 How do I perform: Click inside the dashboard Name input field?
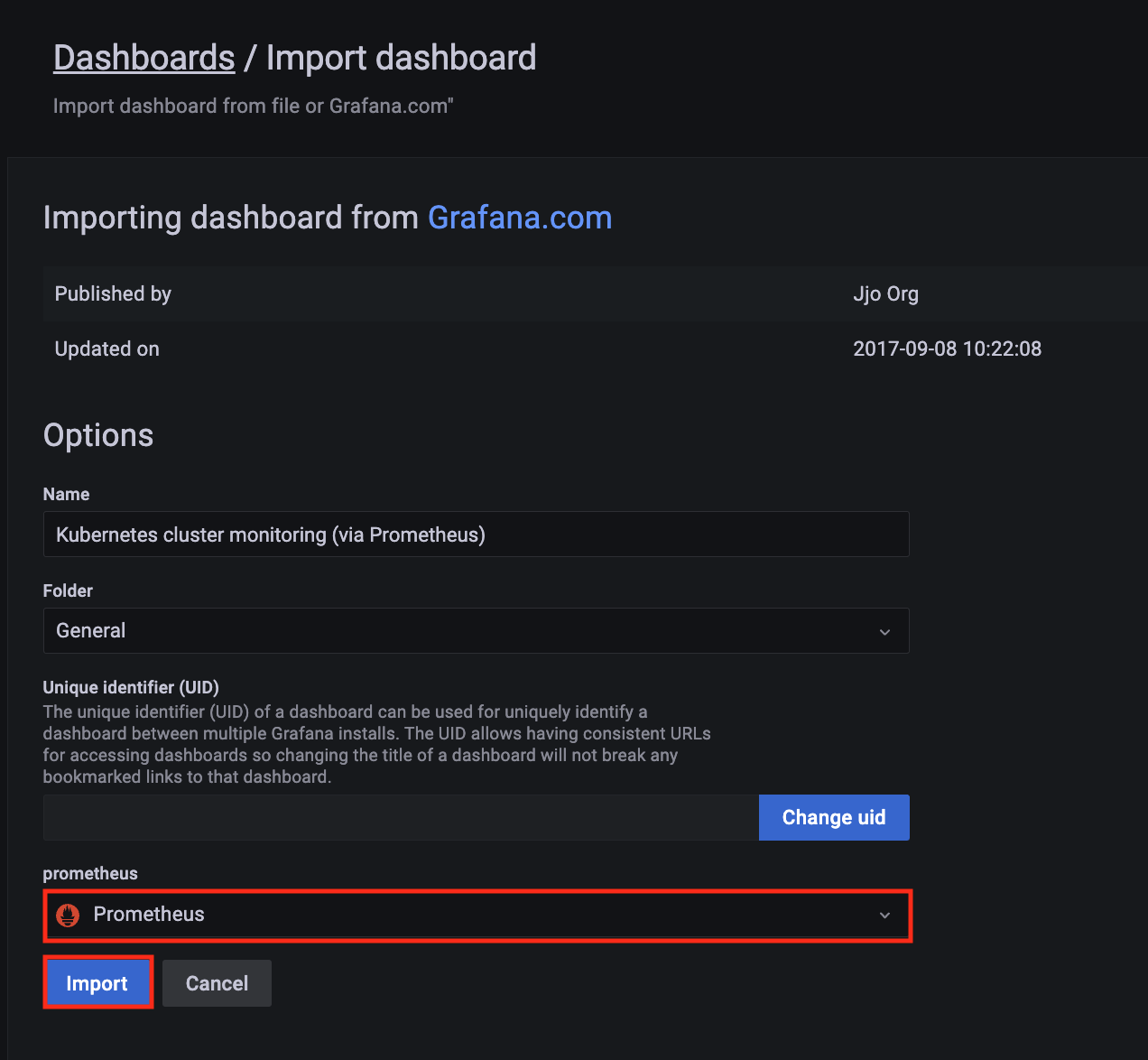pyautogui.click(x=476, y=534)
